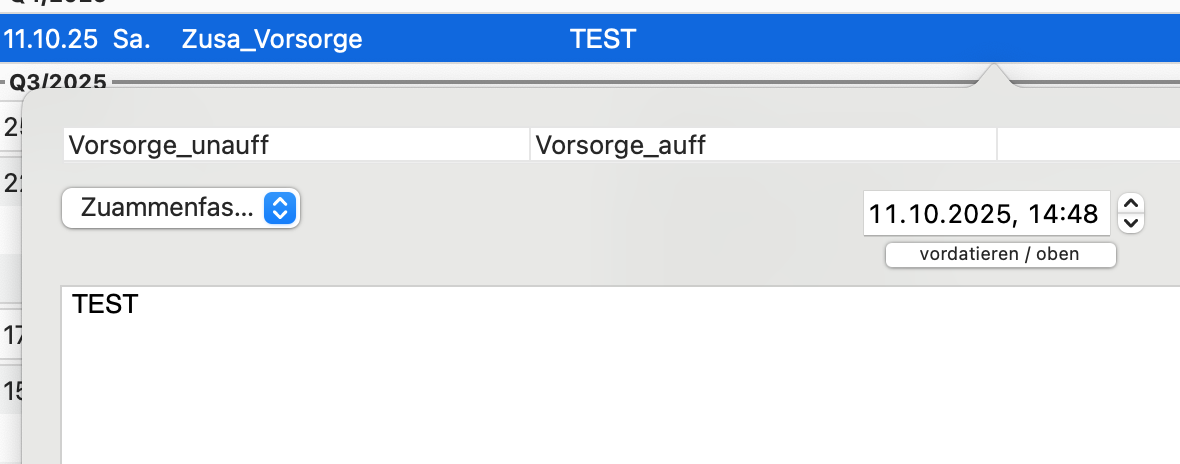Viewport: 1180px width, 464px height.
Task: Open the Zuammenfas... popup menu
Action: tap(181, 208)
